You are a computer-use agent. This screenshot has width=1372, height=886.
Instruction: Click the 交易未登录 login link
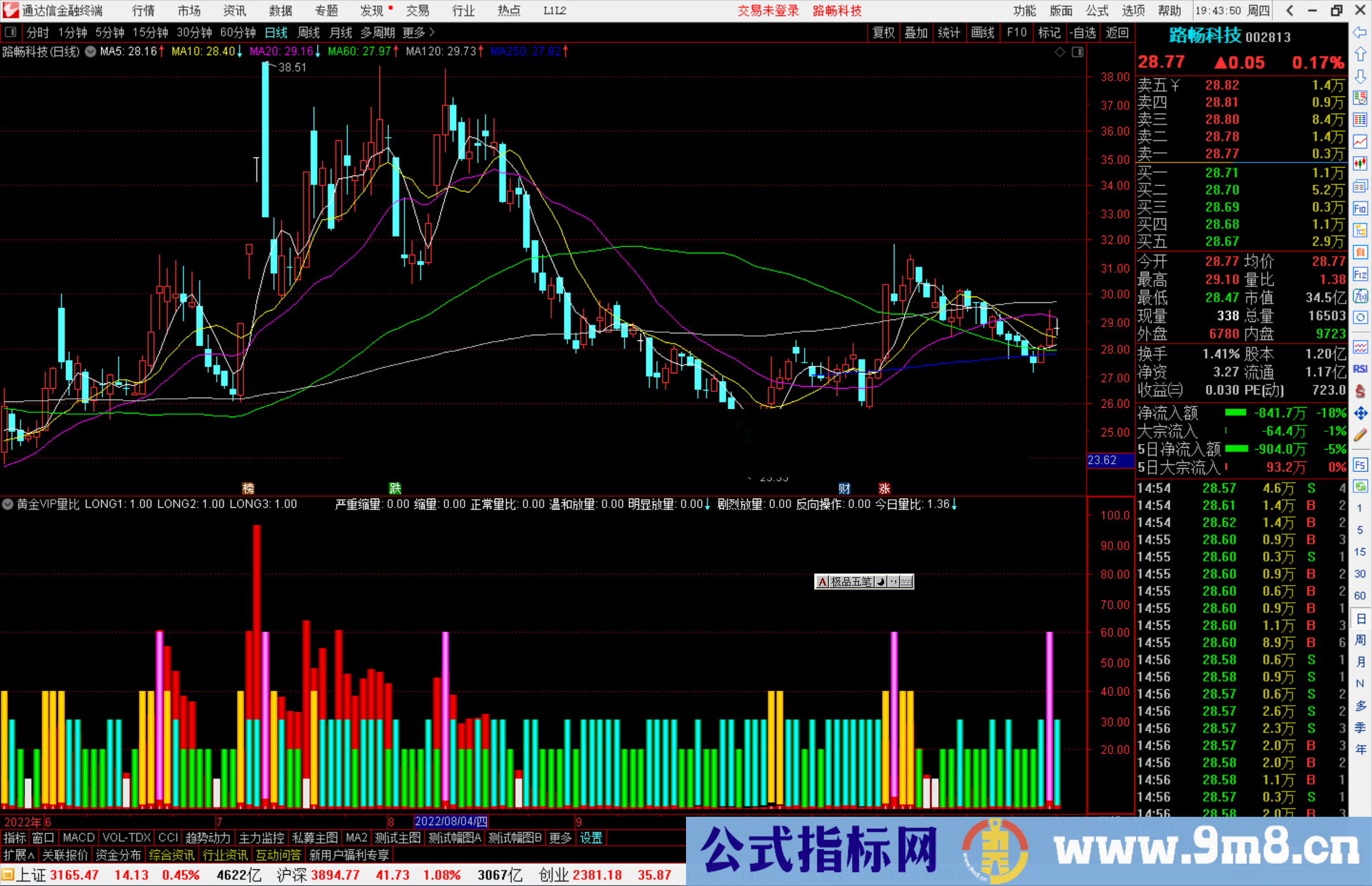click(x=768, y=10)
